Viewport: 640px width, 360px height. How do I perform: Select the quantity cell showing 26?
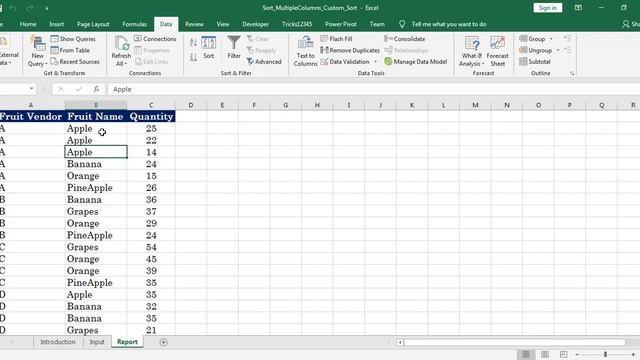[x=151, y=188]
